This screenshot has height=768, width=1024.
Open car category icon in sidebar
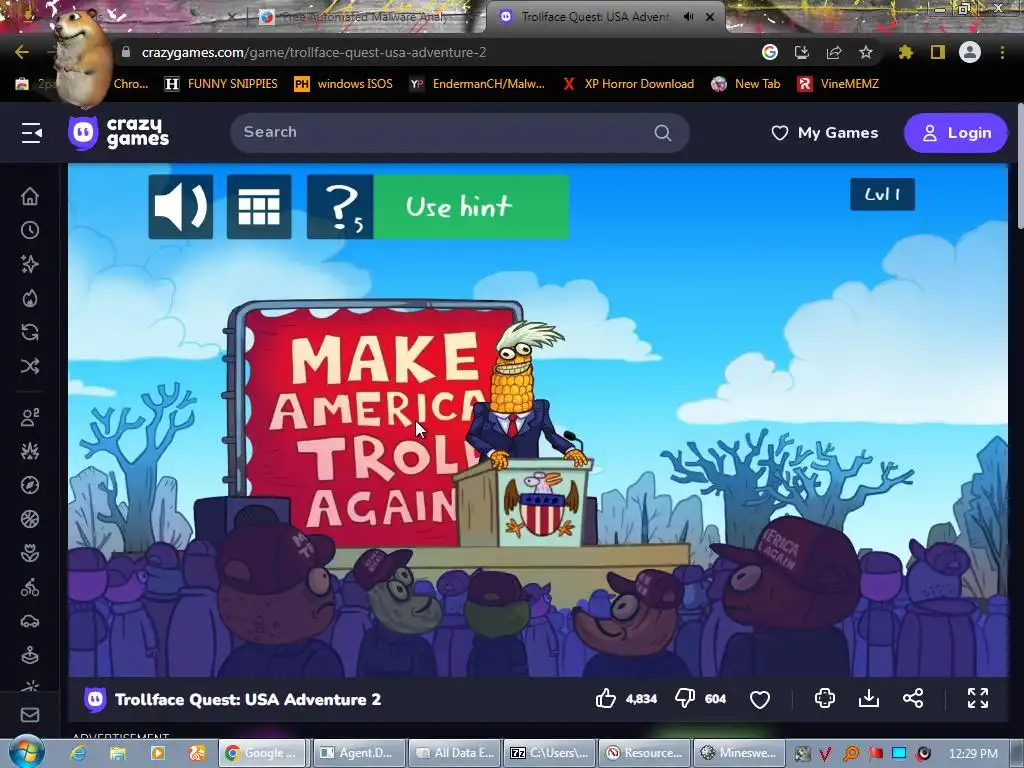point(30,622)
